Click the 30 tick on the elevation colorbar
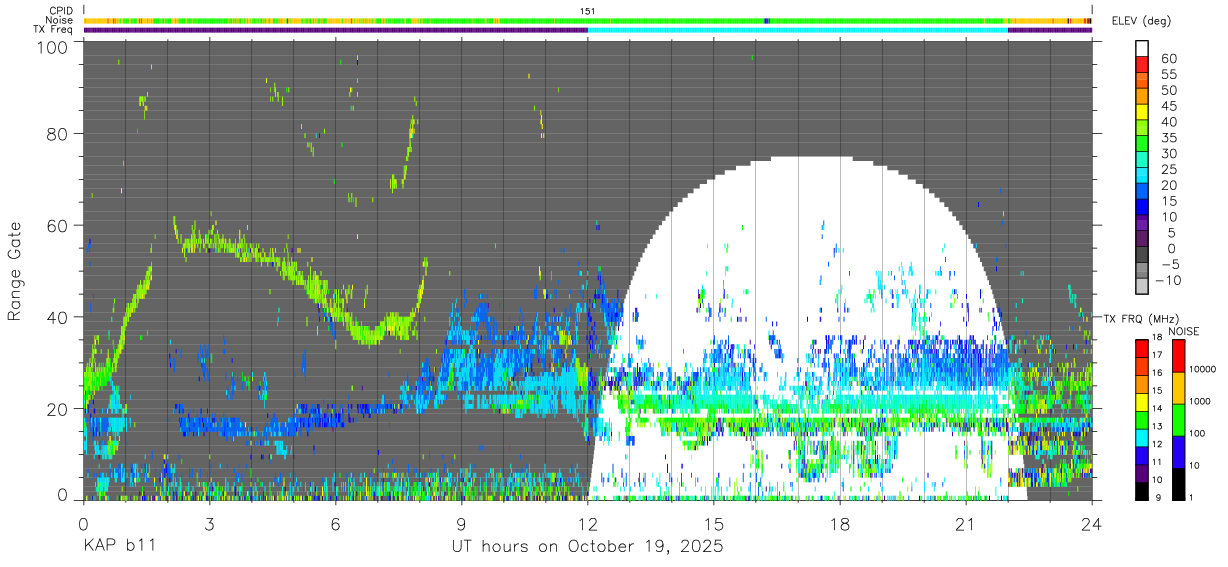The width and height of the screenshot is (1228, 567). (1167, 153)
